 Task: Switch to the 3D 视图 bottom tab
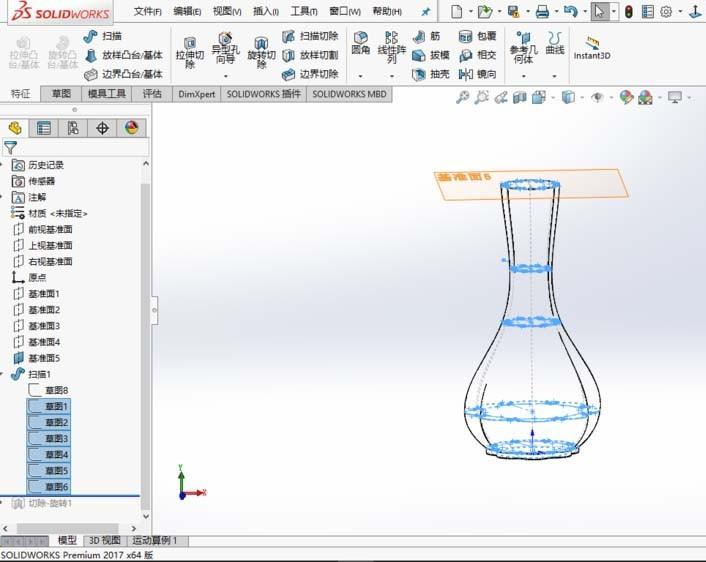[104, 540]
